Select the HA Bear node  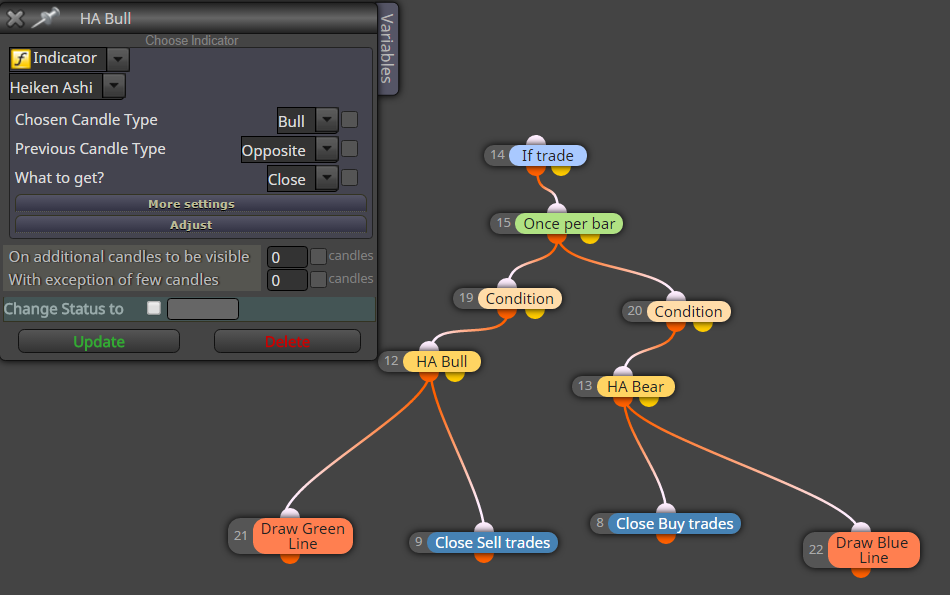[636, 387]
